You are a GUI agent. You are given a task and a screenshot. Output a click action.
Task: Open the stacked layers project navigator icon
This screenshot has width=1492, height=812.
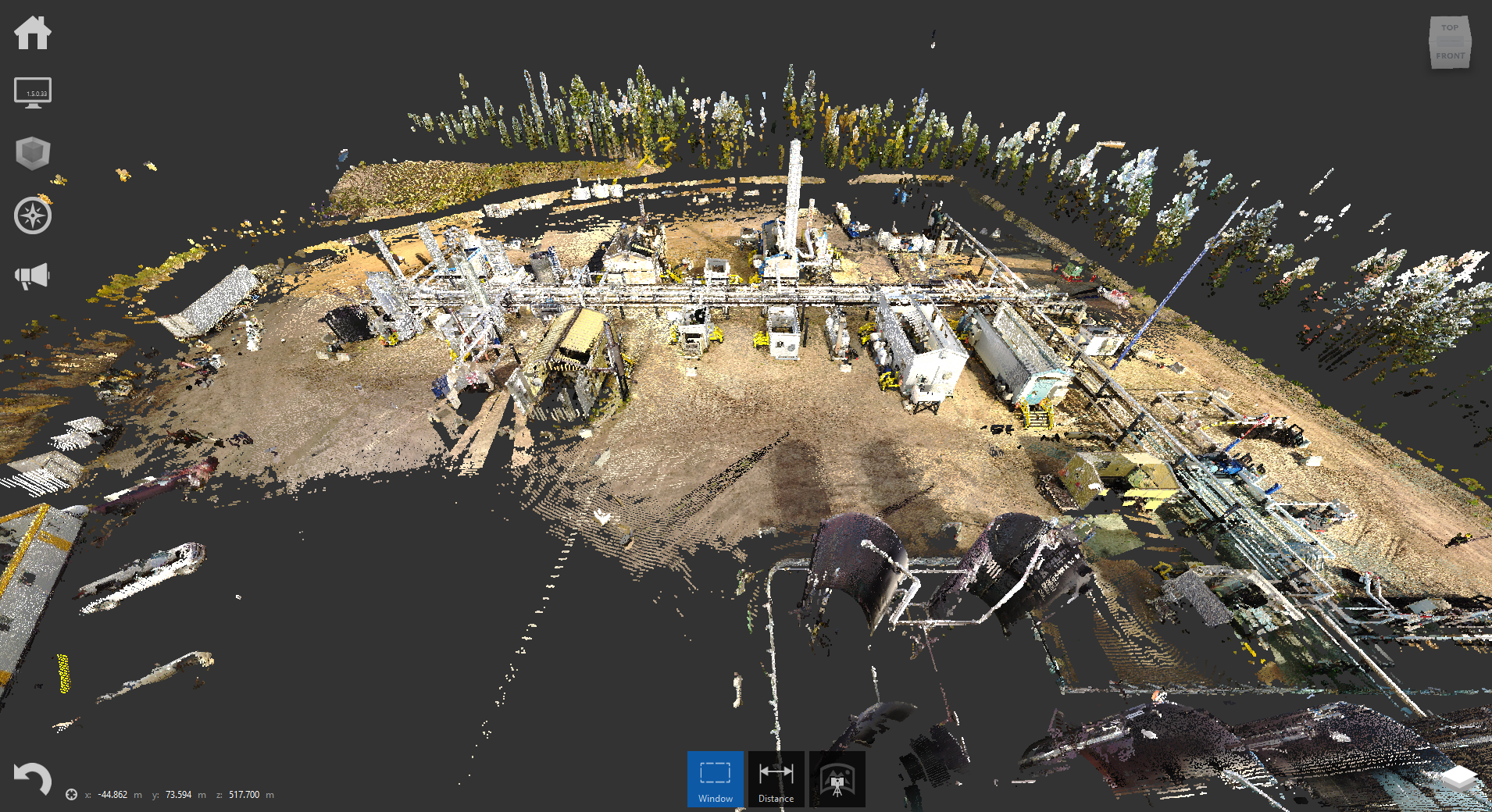click(x=1458, y=778)
